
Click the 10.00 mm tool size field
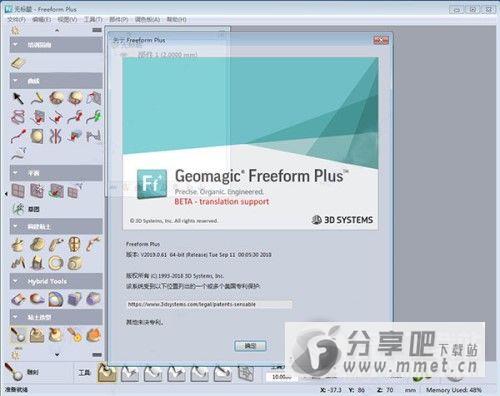pos(282,377)
